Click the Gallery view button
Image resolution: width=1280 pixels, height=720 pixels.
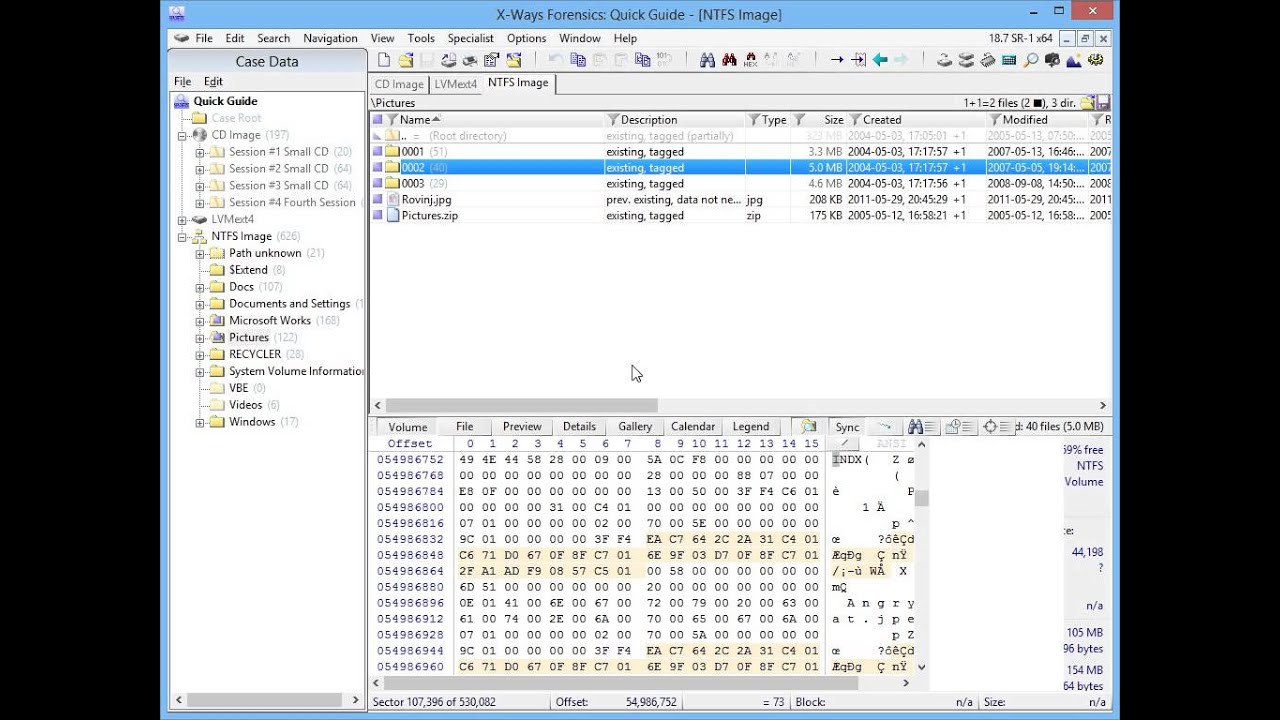click(635, 427)
